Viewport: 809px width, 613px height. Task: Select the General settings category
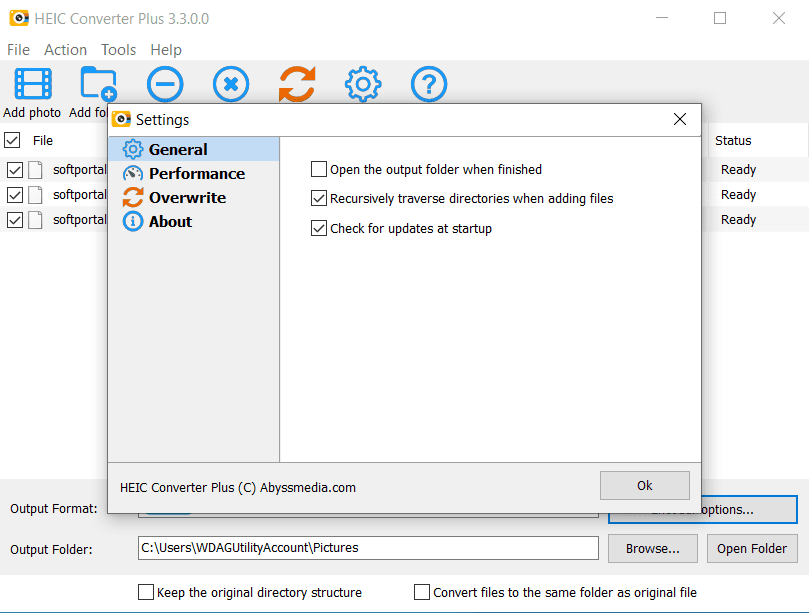point(194,149)
